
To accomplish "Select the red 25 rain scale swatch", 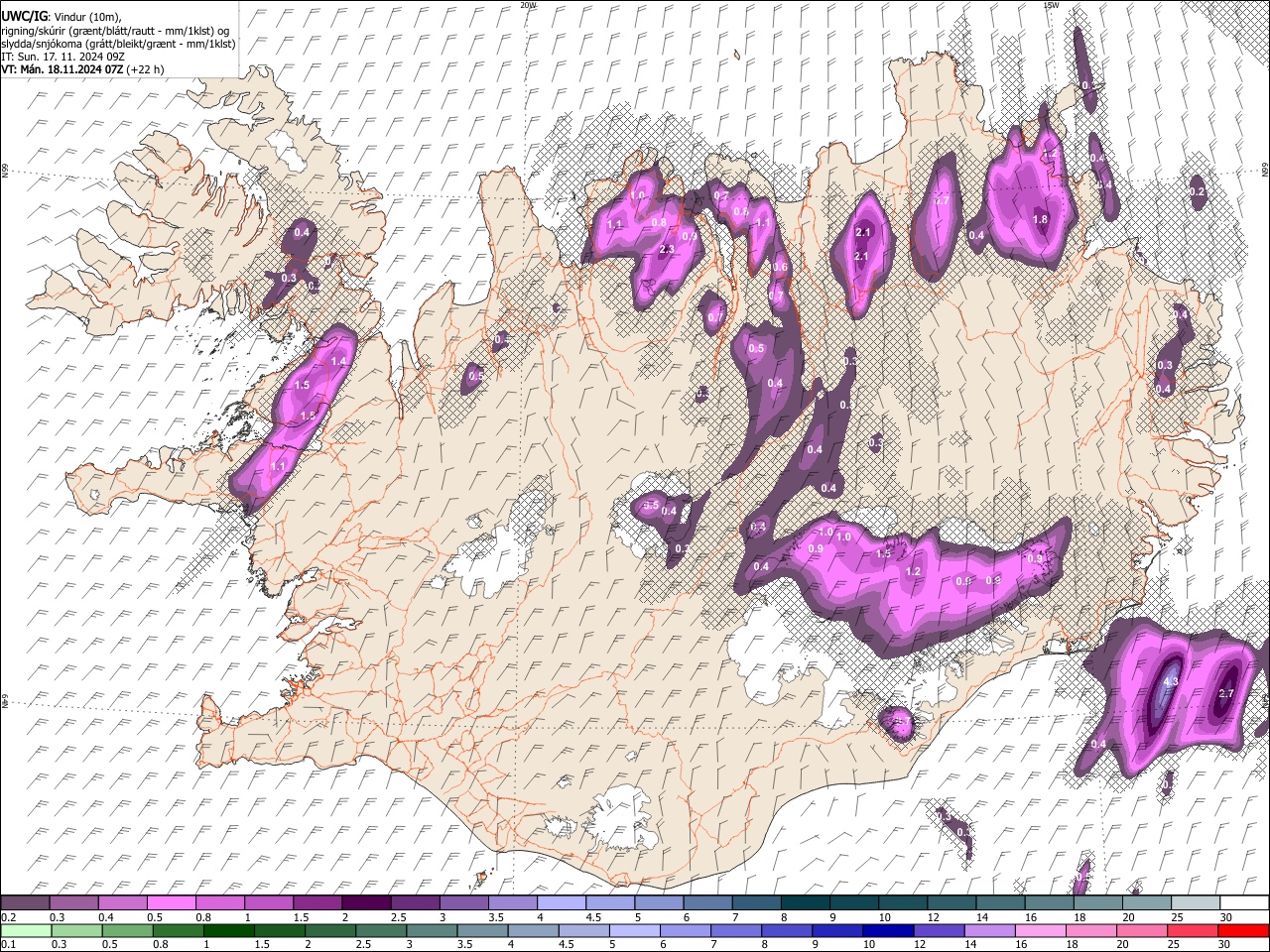I will 1194,930.
